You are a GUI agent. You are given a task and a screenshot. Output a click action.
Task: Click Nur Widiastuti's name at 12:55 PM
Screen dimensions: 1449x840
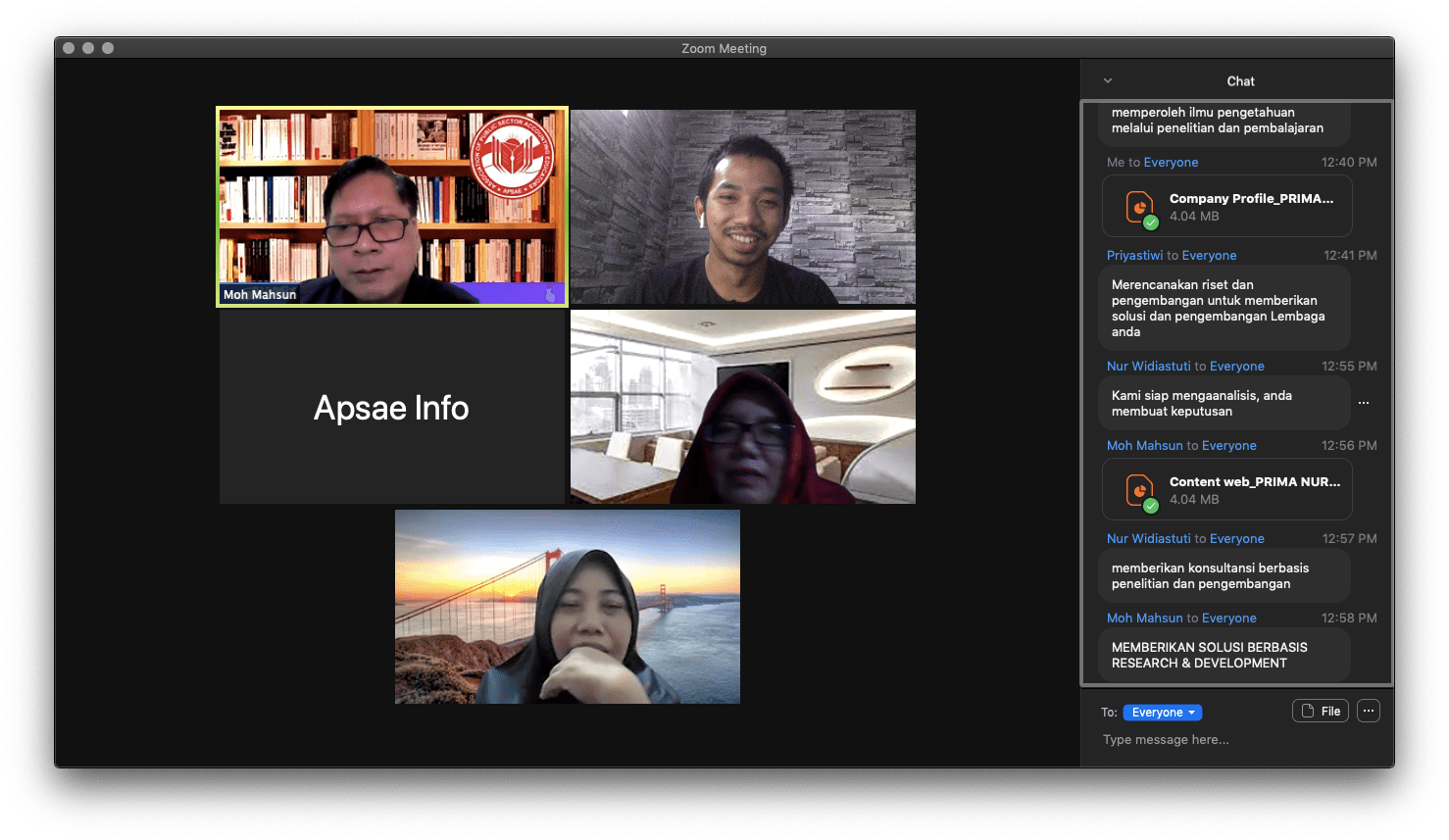pos(1148,366)
